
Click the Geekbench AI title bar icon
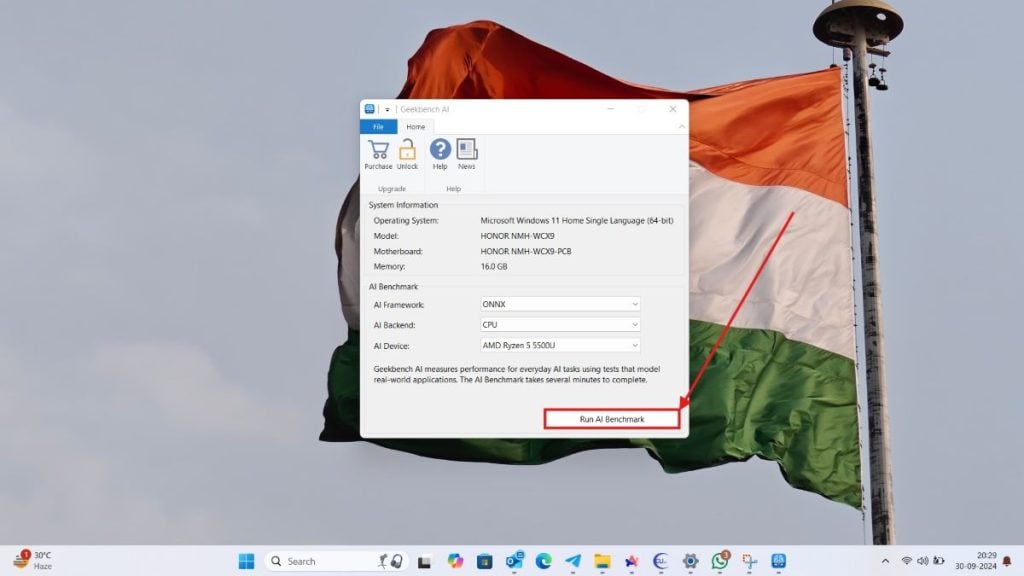370,109
